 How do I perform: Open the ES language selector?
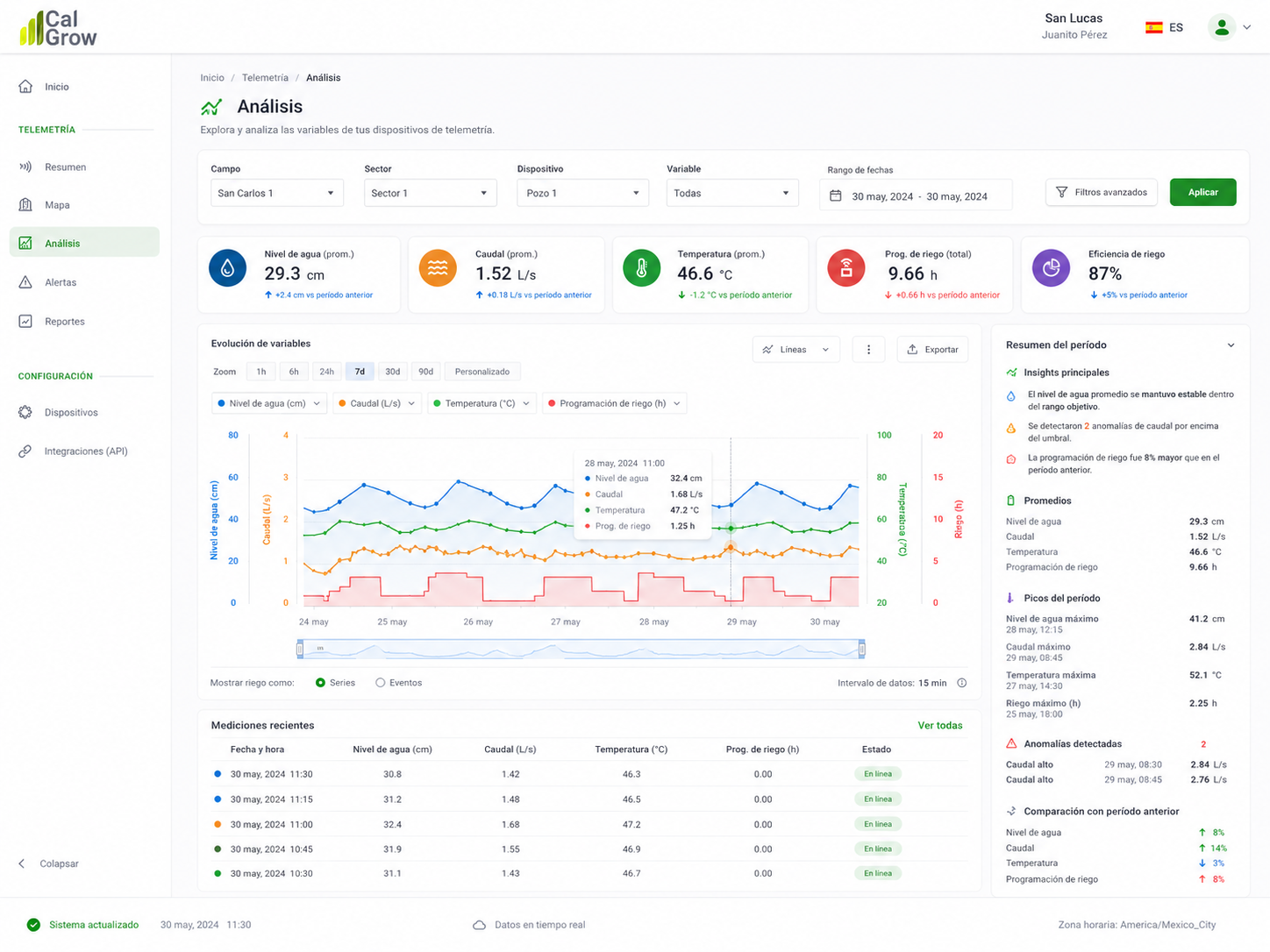click(1165, 27)
